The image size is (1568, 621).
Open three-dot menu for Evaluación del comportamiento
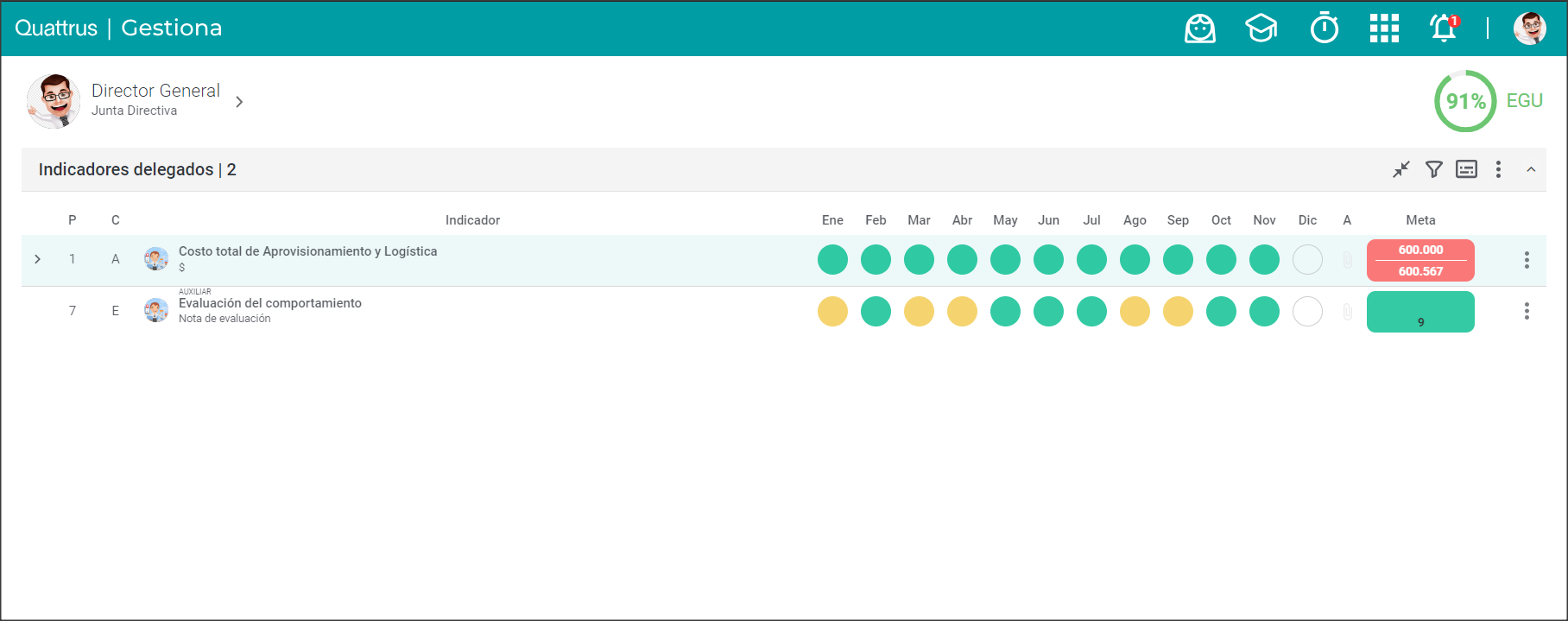pos(1527,312)
